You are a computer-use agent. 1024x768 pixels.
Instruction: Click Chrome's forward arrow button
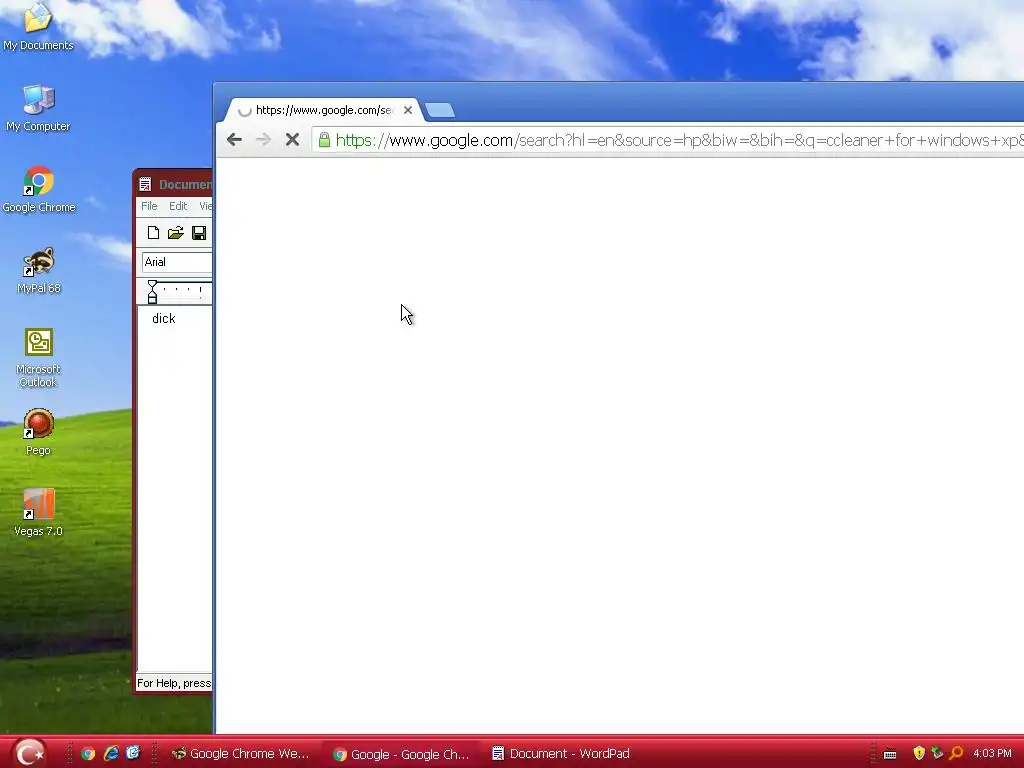click(x=263, y=139)
